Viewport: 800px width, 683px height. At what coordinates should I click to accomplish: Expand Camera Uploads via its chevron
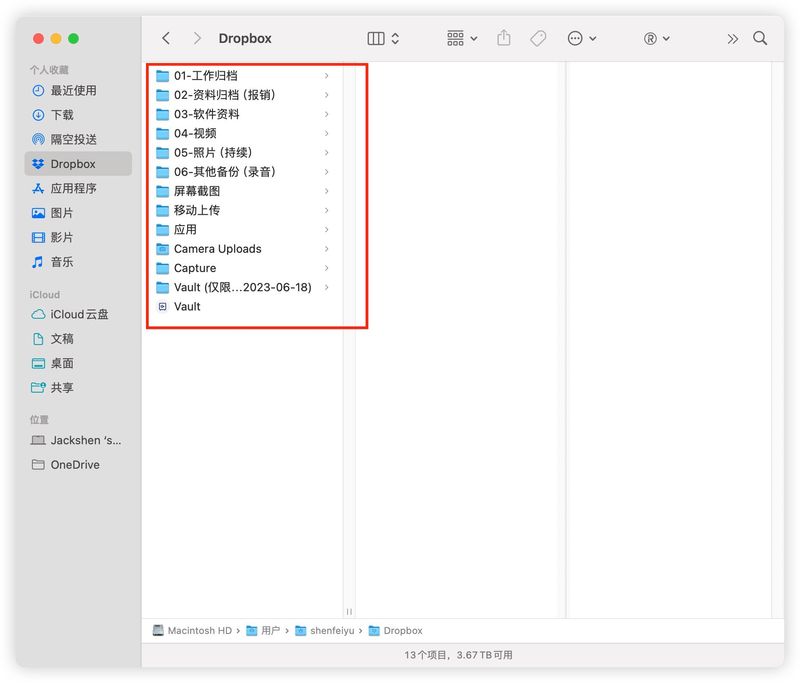pyautogui.click(x=327, y=249)
